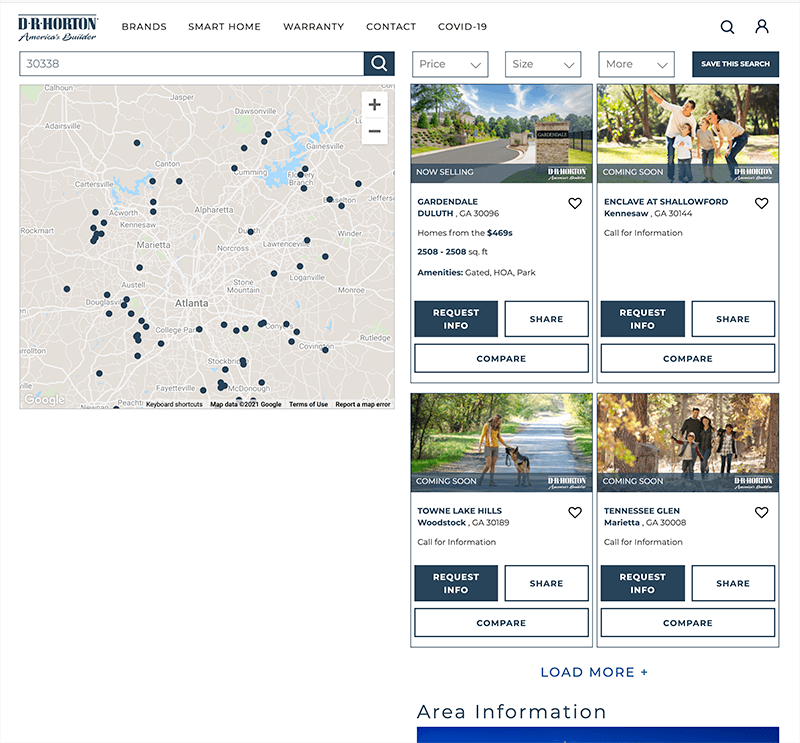Favorite Enclave at Shallowford heart
The height and width of the screenshot is (743, 800).
coord(761,203)
